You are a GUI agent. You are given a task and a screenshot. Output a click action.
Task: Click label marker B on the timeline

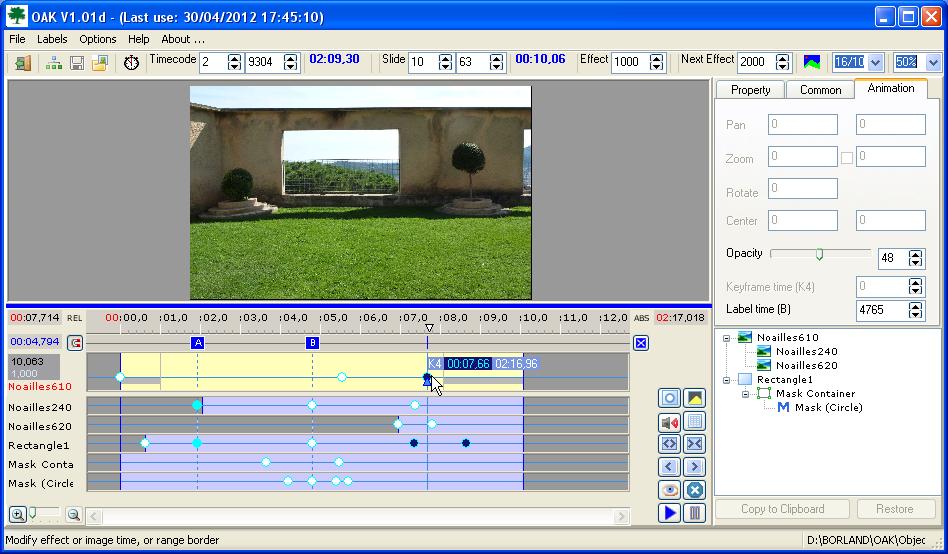click(x=312, y=343)
